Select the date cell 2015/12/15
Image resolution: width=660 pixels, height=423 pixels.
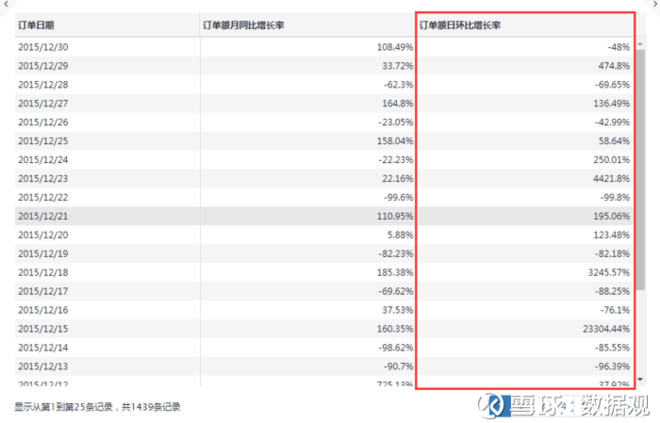click(43, 329)
